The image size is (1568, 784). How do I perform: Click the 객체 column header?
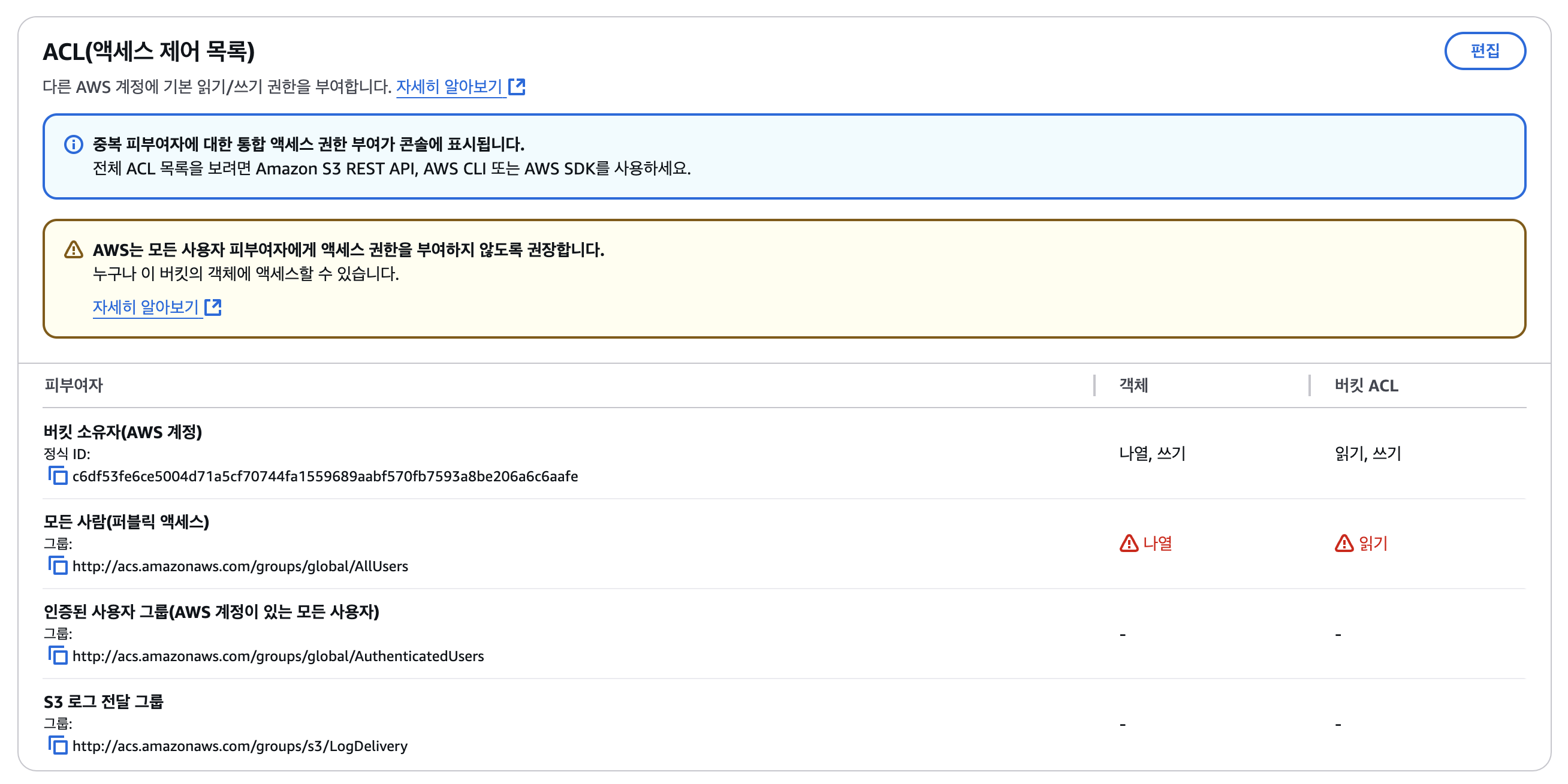[x=1133, y=385]
